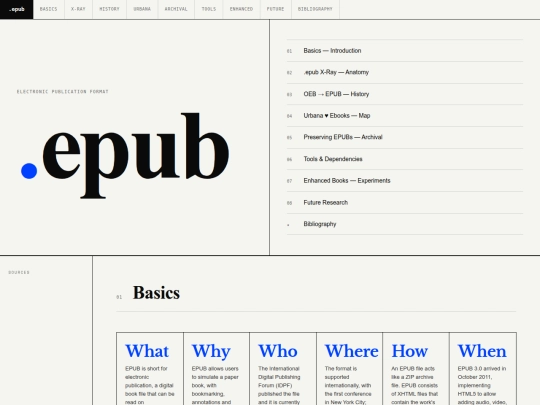Image resolution: width=540 pixels, height=405 pixels.
Task: Open the BASICS nav item
Action: [x=49, y=9]
